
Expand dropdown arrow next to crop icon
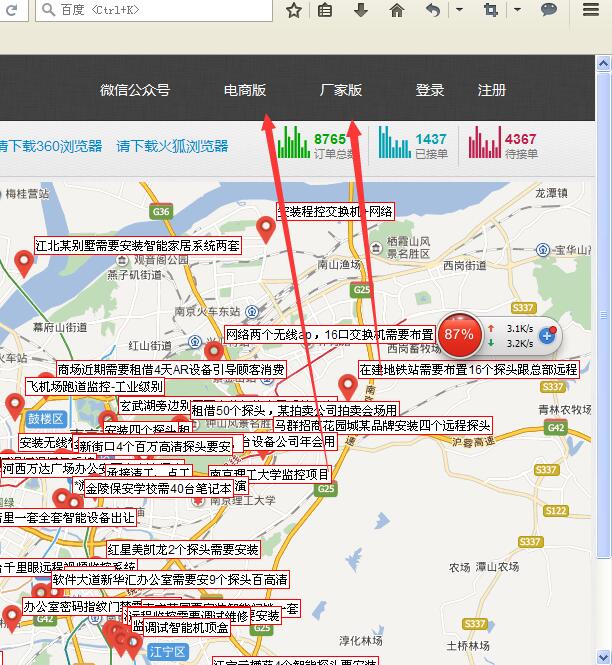(517, 10)
